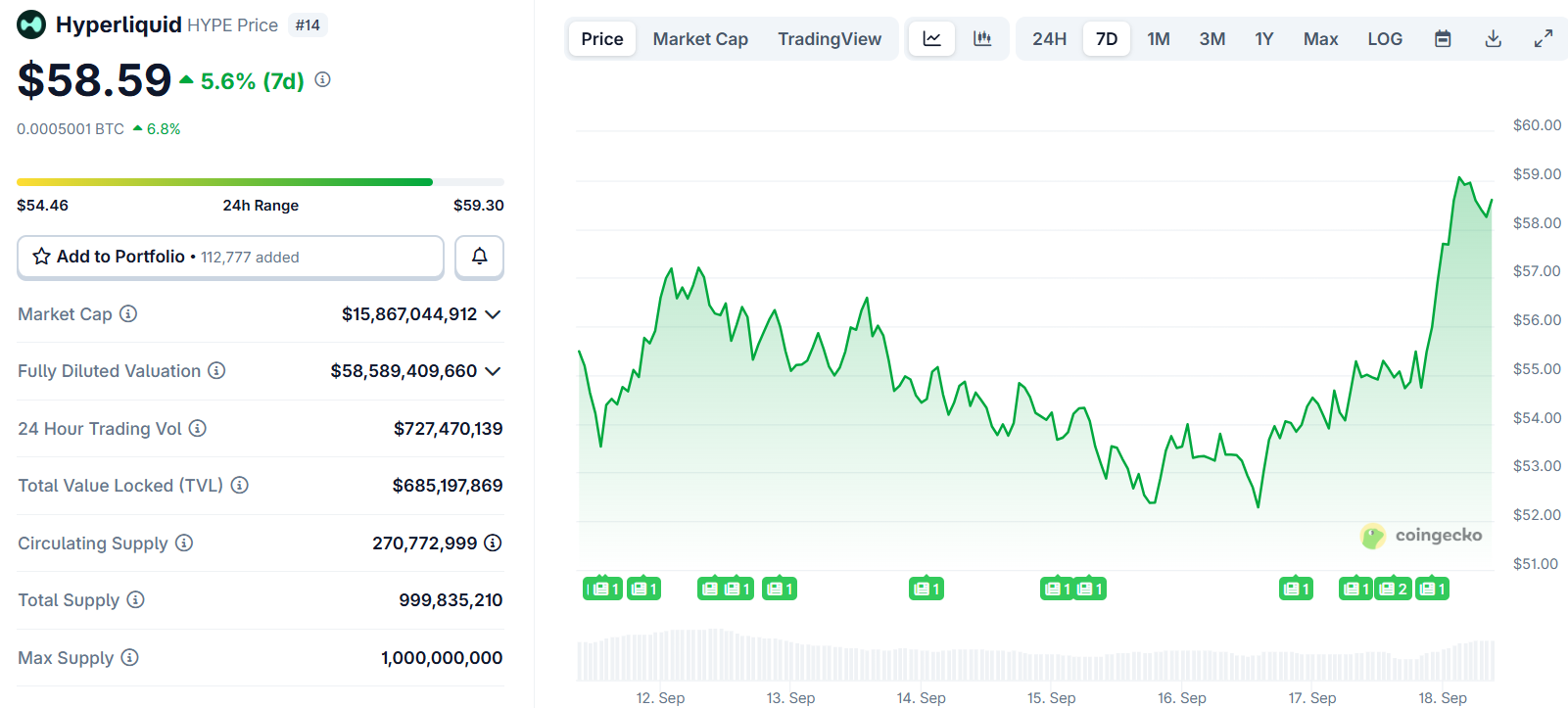Switch to the Market Cap chart tab
The height and width of the screenshot is (708, 1568).
(700, 39)
